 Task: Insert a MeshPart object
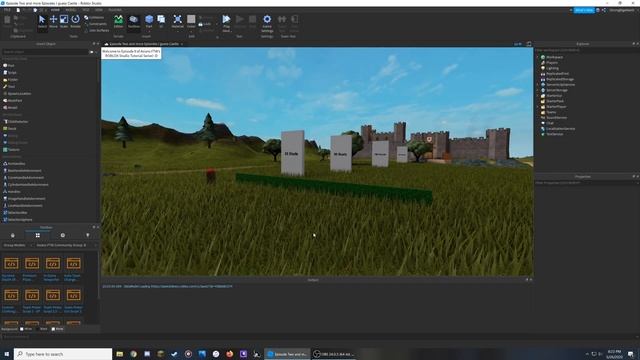pos(13,100)
